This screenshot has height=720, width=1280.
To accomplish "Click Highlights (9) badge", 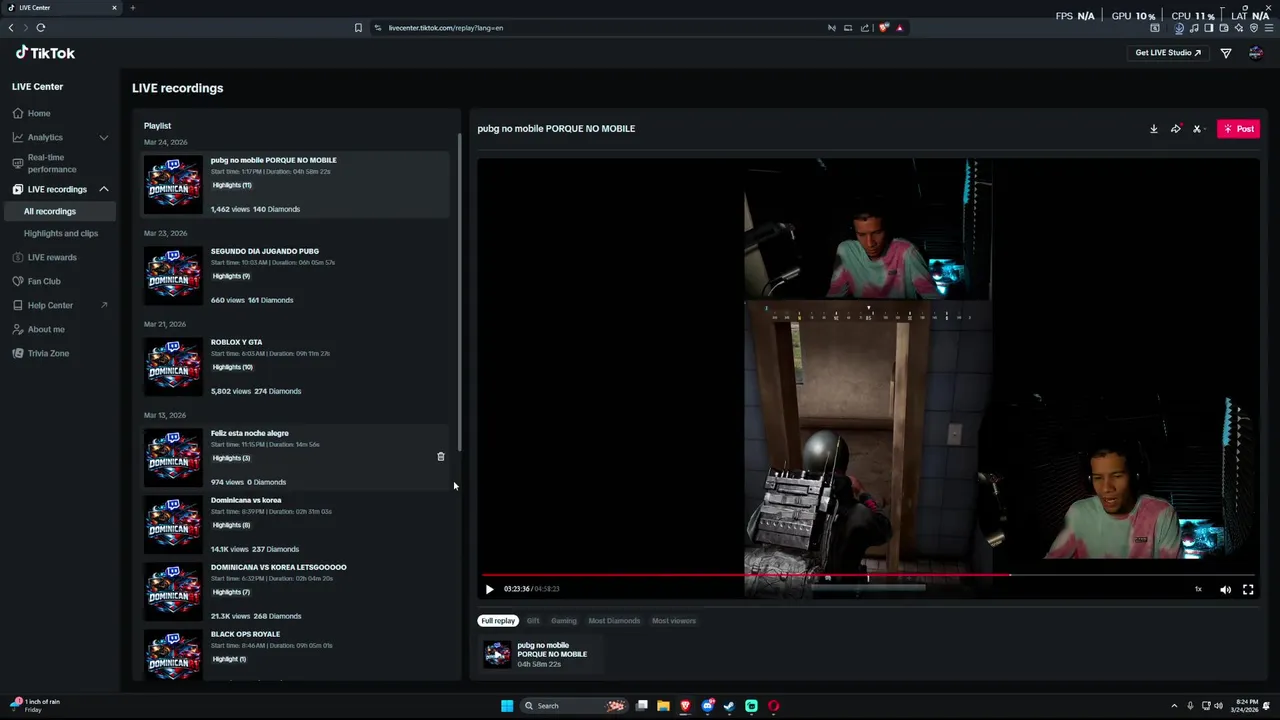I will pos(231,276).
